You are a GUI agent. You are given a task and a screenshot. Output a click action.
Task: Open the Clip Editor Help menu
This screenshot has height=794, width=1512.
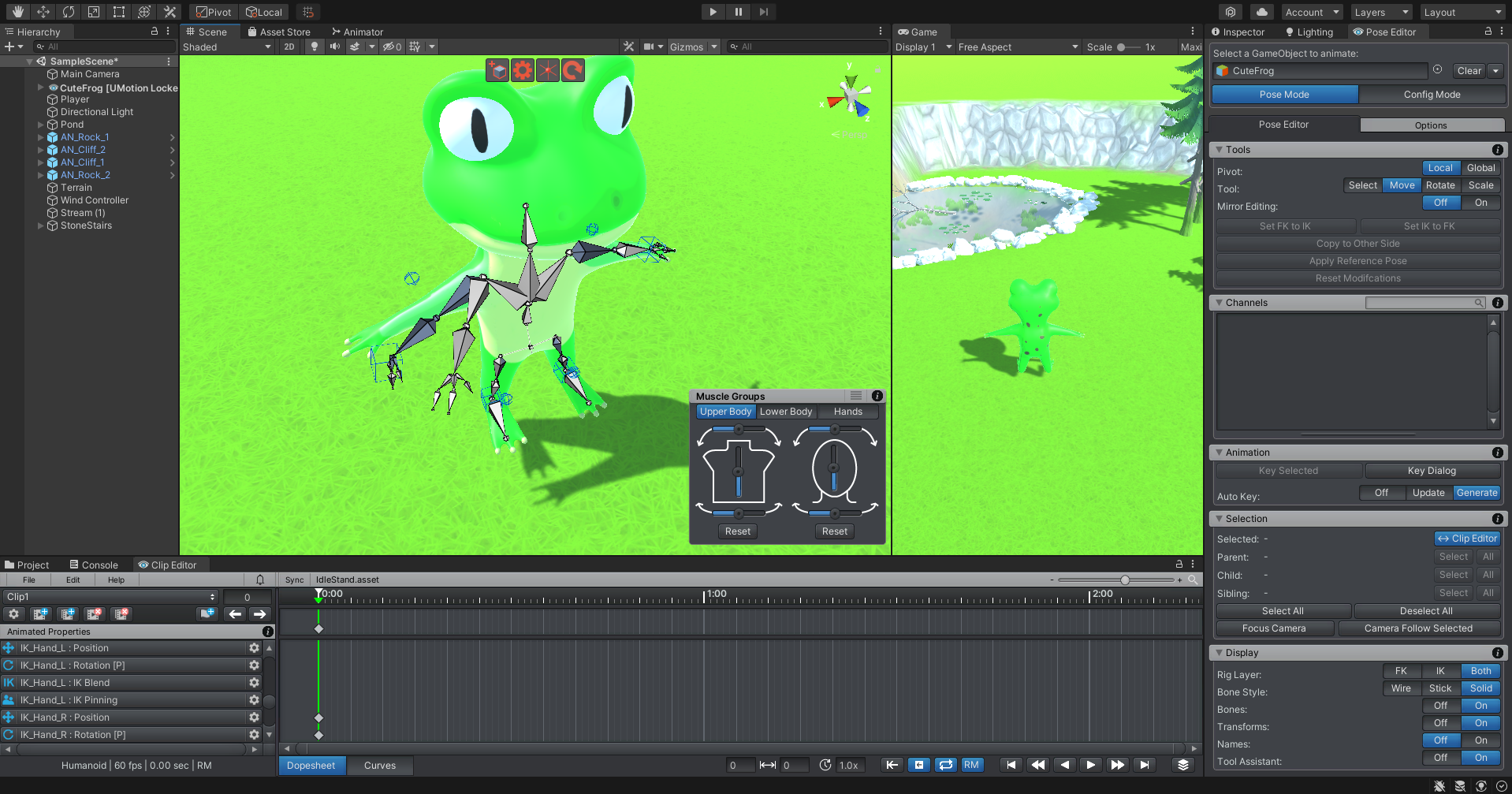[116, 580]
